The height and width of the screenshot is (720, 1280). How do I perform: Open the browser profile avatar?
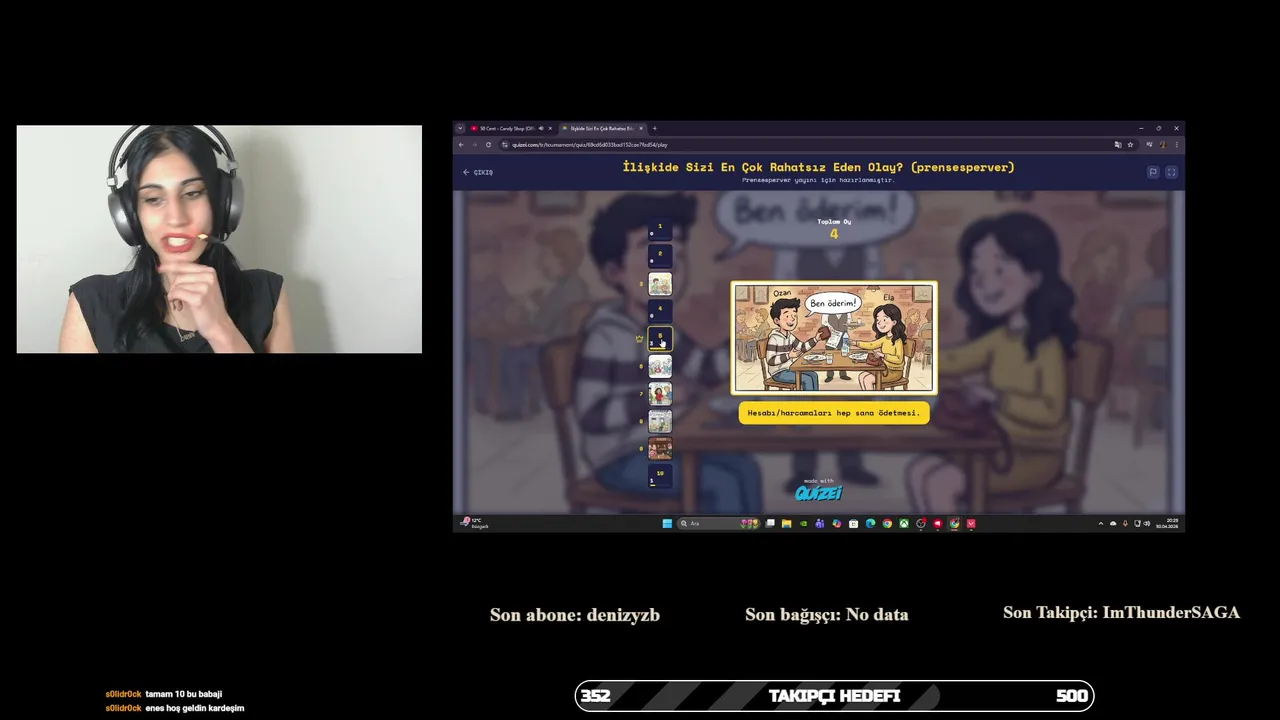1162,144
